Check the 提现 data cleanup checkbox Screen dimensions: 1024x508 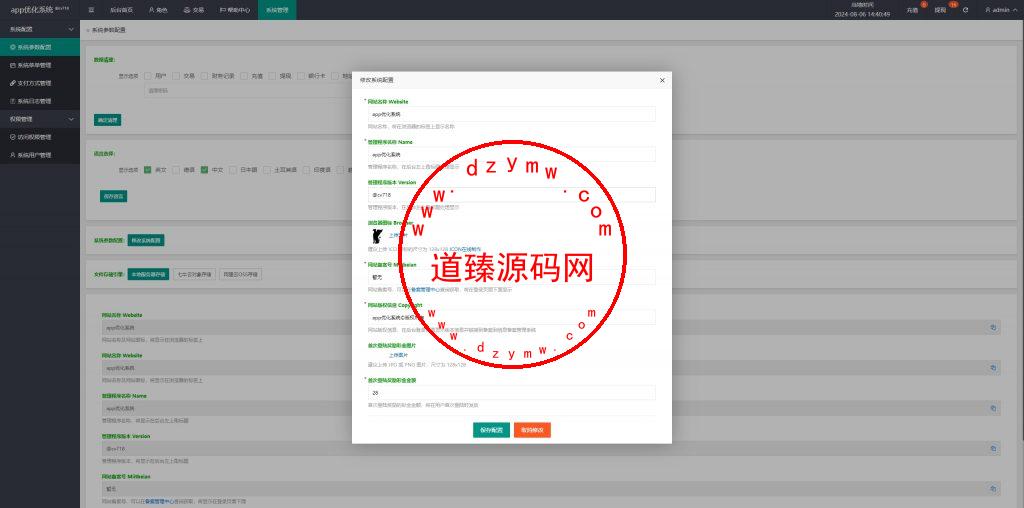(272, 76)
